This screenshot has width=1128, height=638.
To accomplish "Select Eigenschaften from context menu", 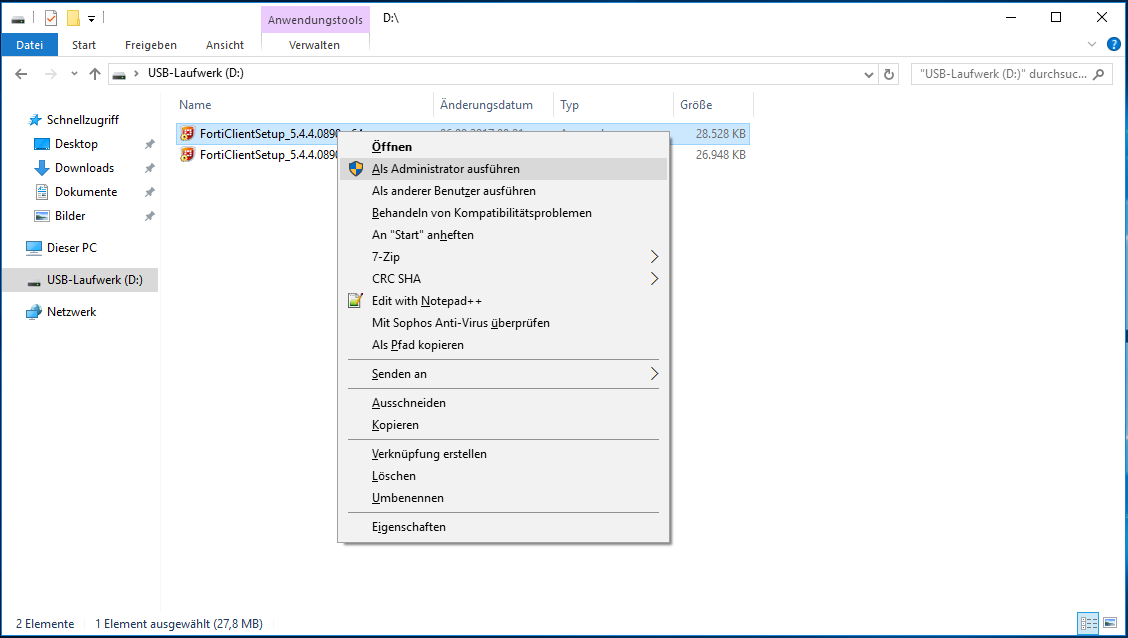I will point(408,527).
